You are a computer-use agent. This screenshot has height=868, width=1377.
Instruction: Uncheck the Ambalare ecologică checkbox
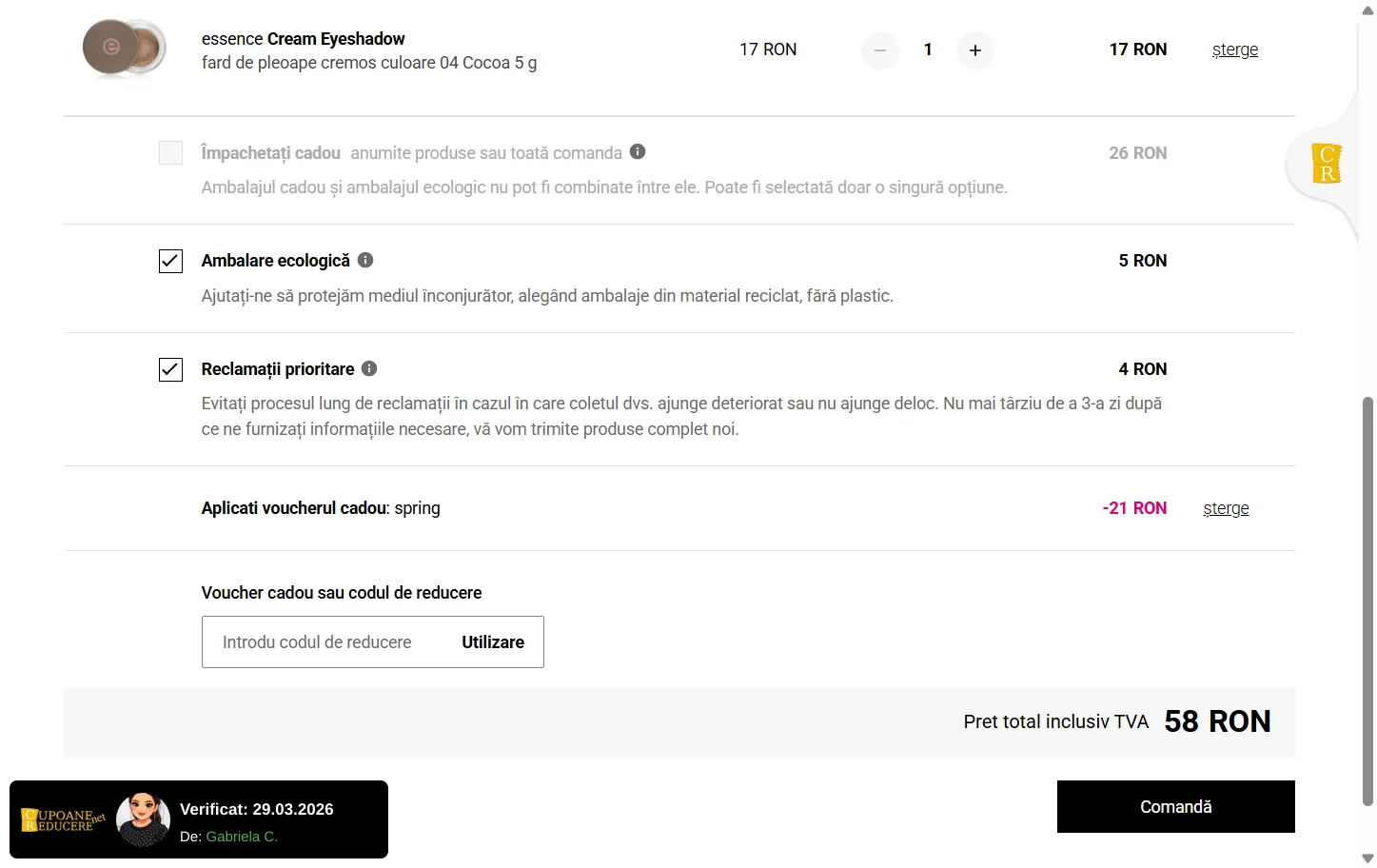170,261
